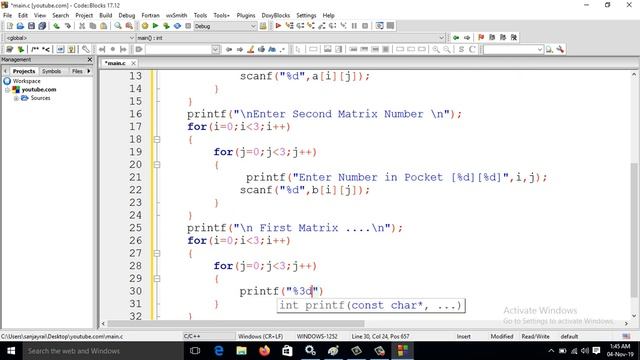This screenshot has width=640, height=360.
Task: Run the program with the green play icon
Action: (155, 26)
